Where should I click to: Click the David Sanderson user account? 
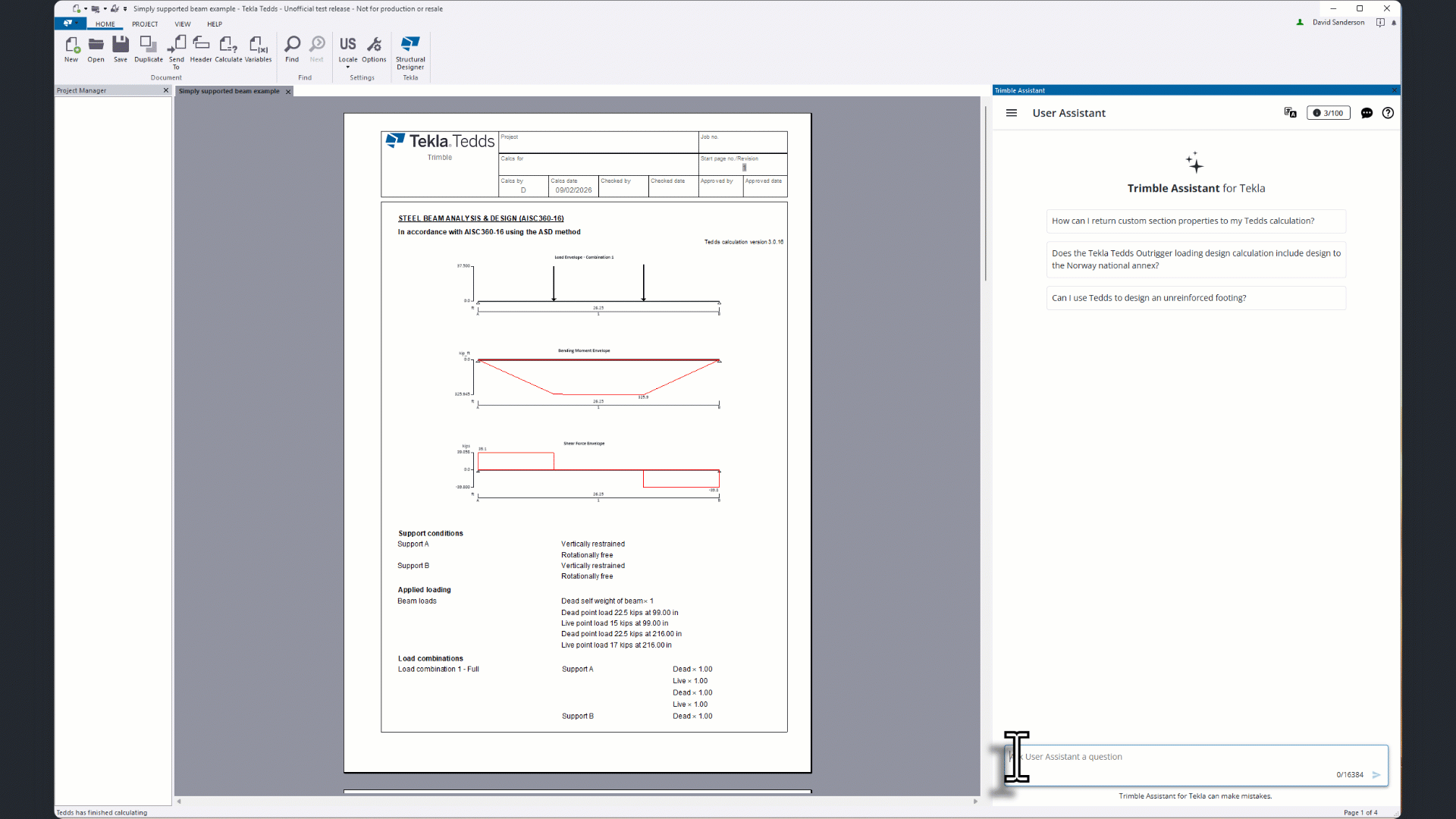[x=1338, y=23]
